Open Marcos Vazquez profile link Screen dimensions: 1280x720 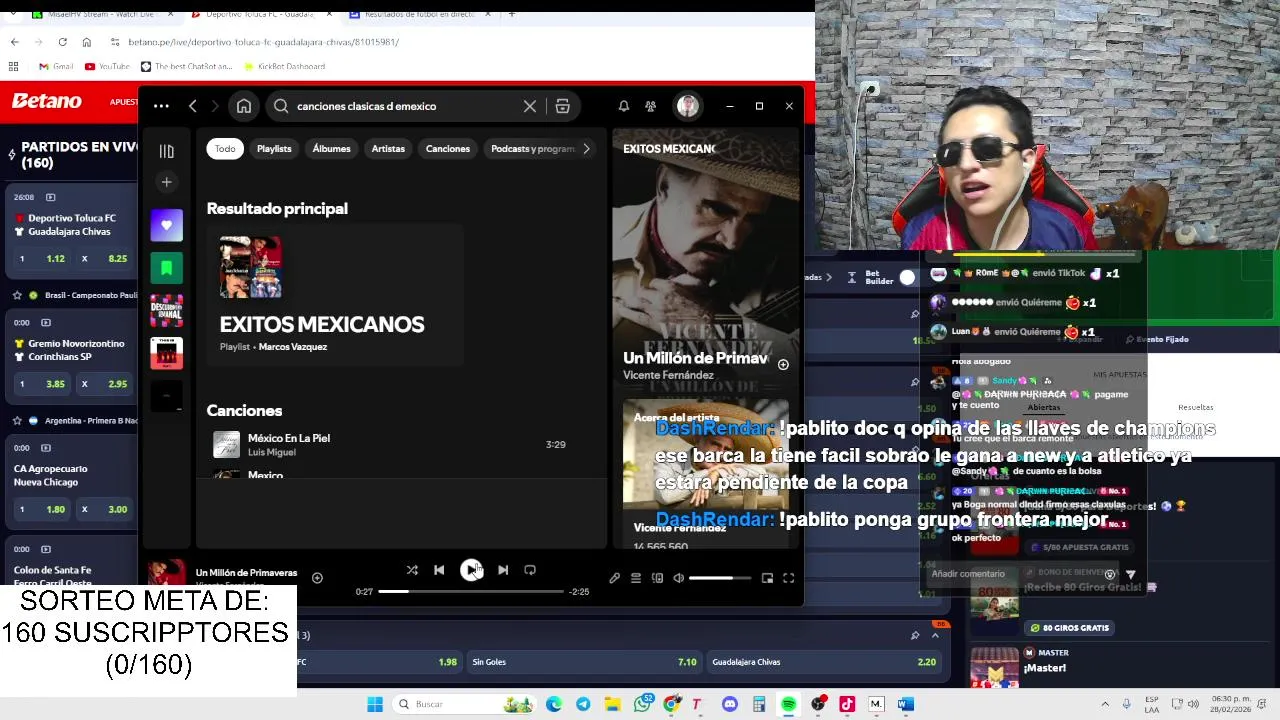[x=293, y=347]
